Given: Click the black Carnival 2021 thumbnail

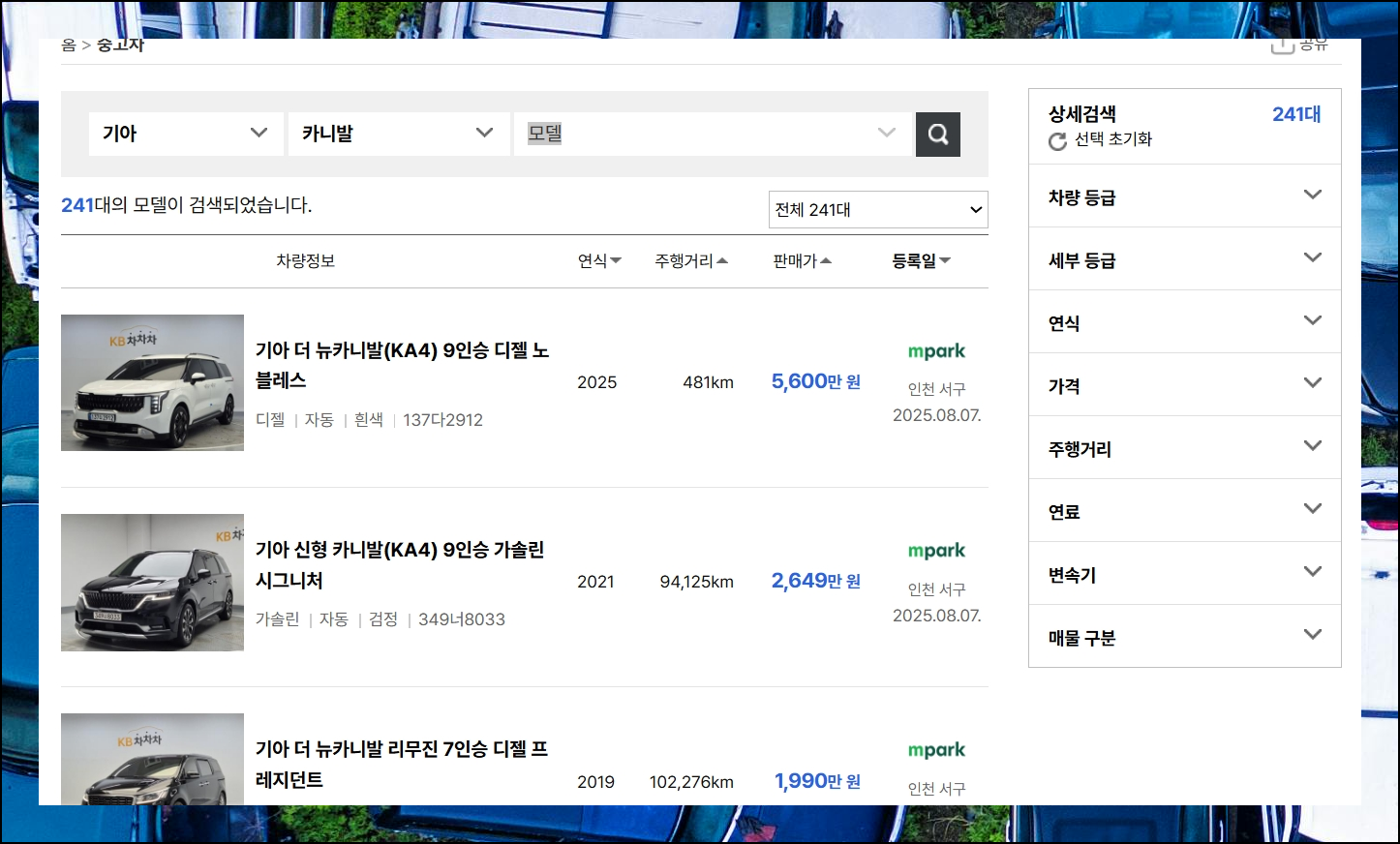Looking at the screenshot, I should coord(152,582).
